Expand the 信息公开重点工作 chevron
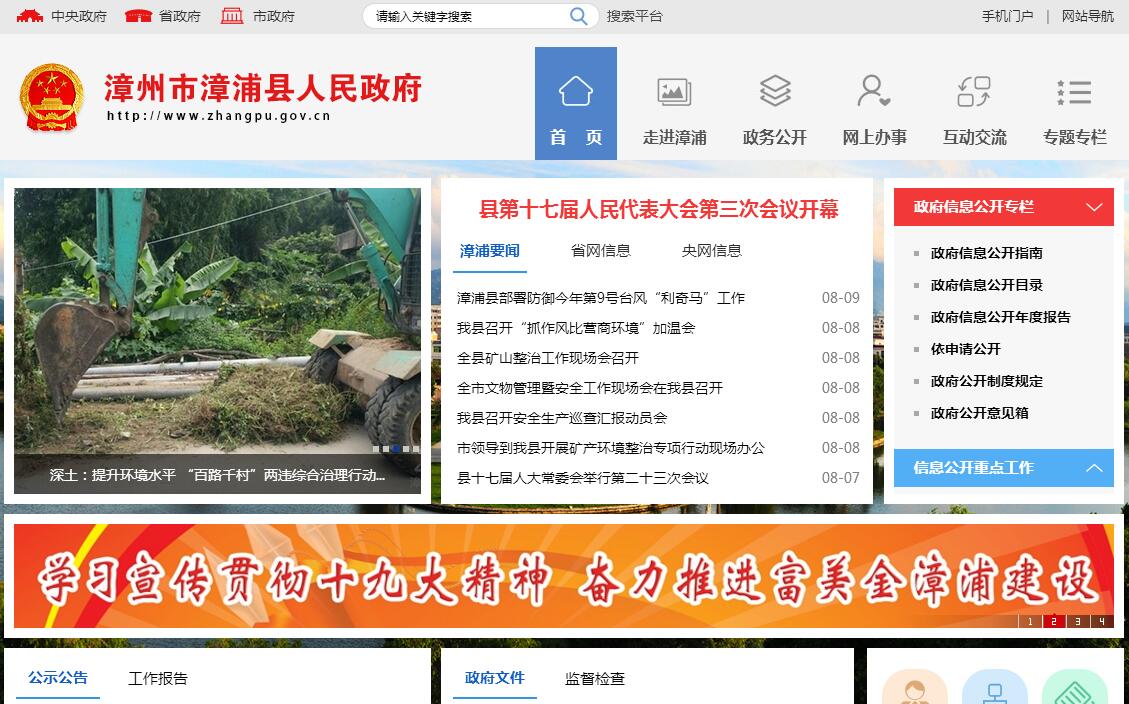Screen dimensions: 1129x704 (x=1094, y=468)
